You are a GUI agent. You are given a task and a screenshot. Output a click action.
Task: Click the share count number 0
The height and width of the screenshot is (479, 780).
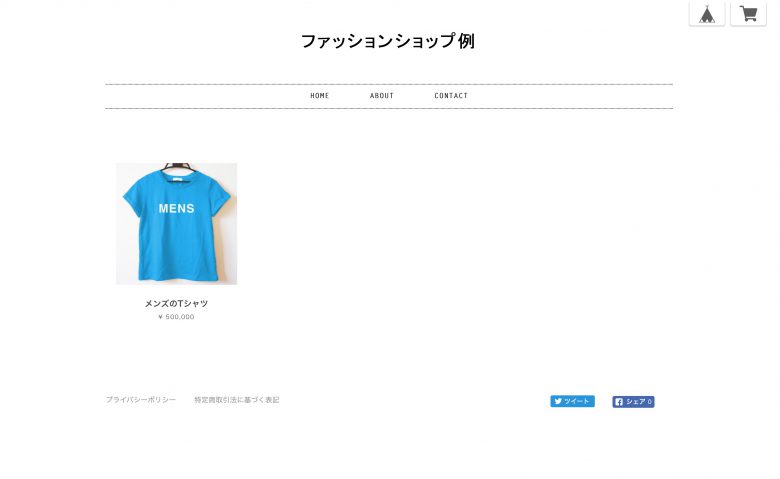pos(650,402)
